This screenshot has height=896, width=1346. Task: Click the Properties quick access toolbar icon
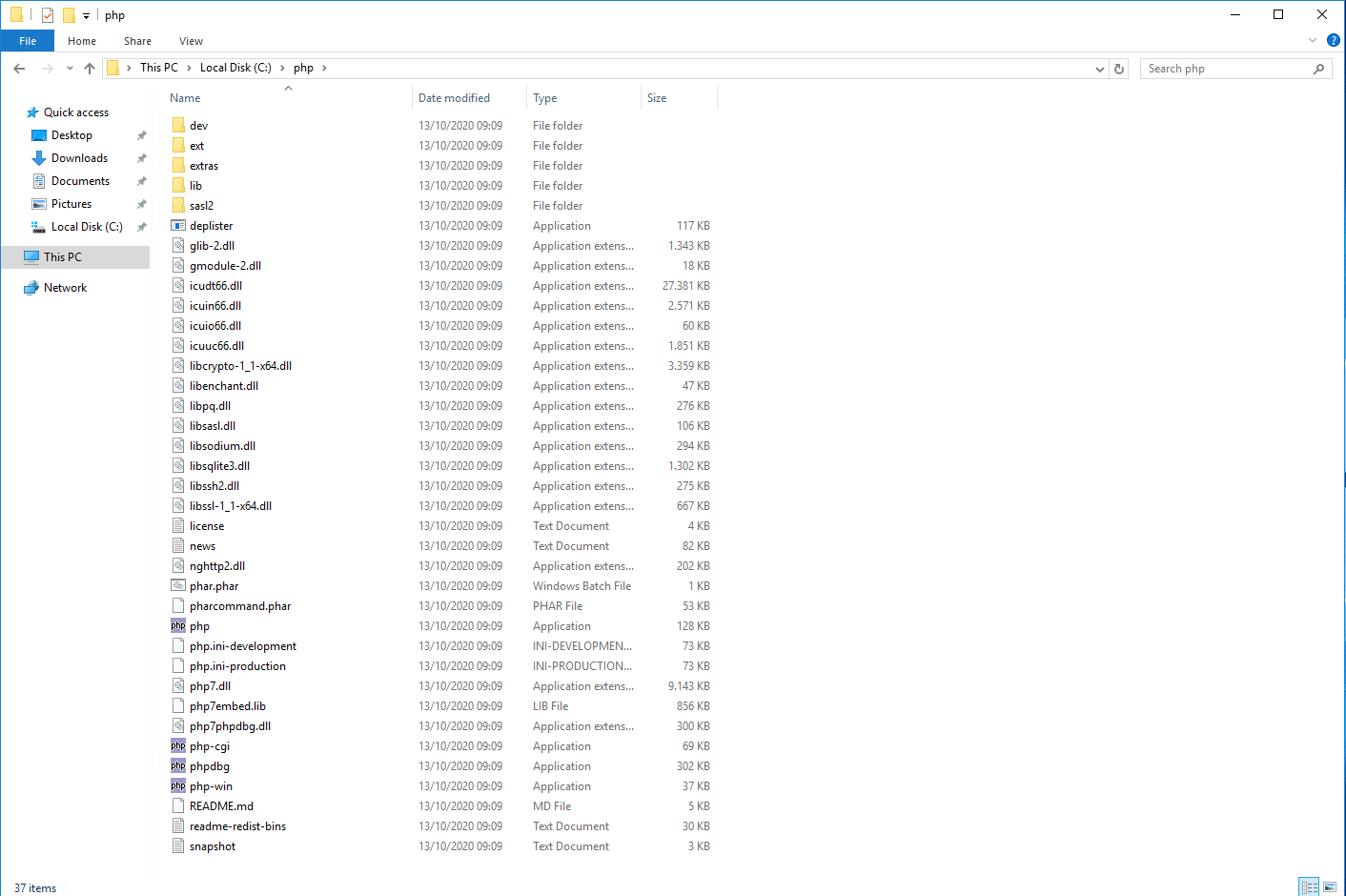(x=48, y=15)
